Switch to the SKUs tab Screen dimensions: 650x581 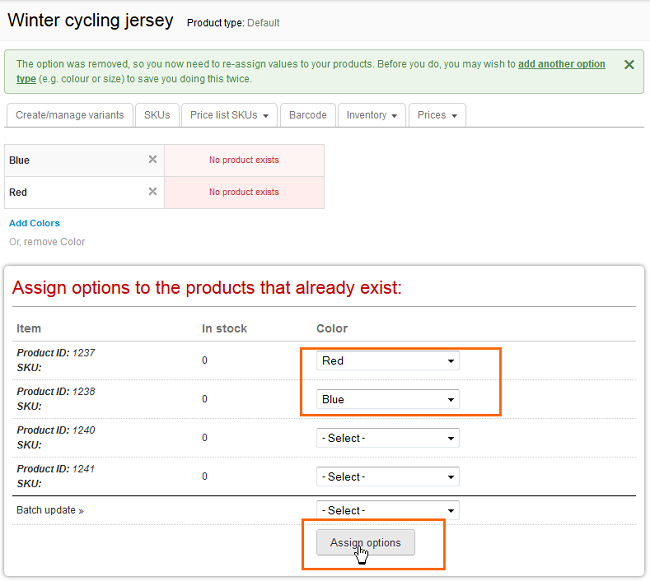157,115
